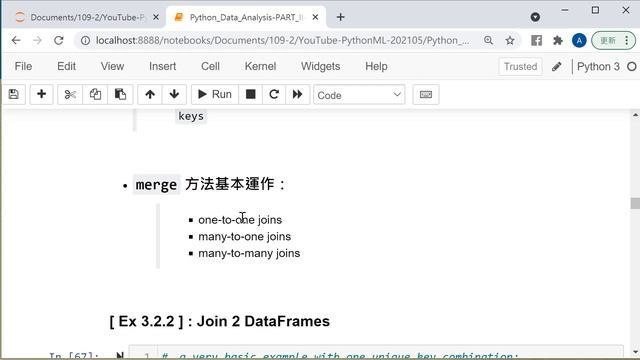640x360 pixels.
Task: Insert cell below with plus icon
Action: pos(41,95)
